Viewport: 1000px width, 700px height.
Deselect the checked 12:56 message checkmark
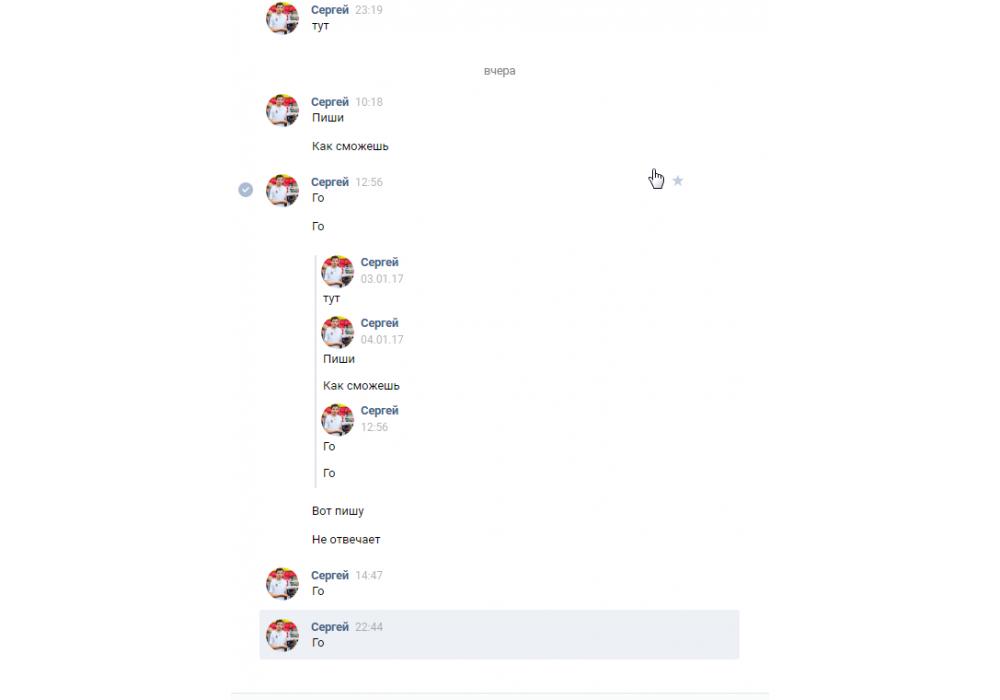coord(246,189)
